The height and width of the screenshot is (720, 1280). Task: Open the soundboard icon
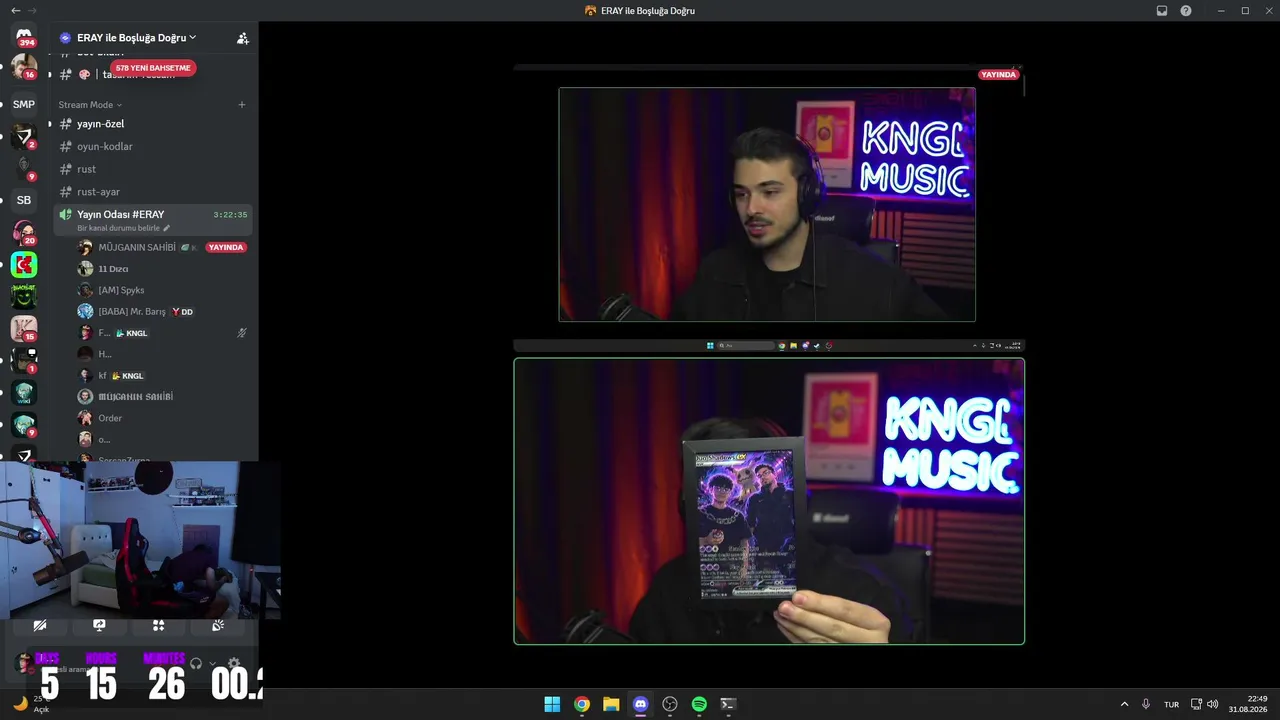218,626
